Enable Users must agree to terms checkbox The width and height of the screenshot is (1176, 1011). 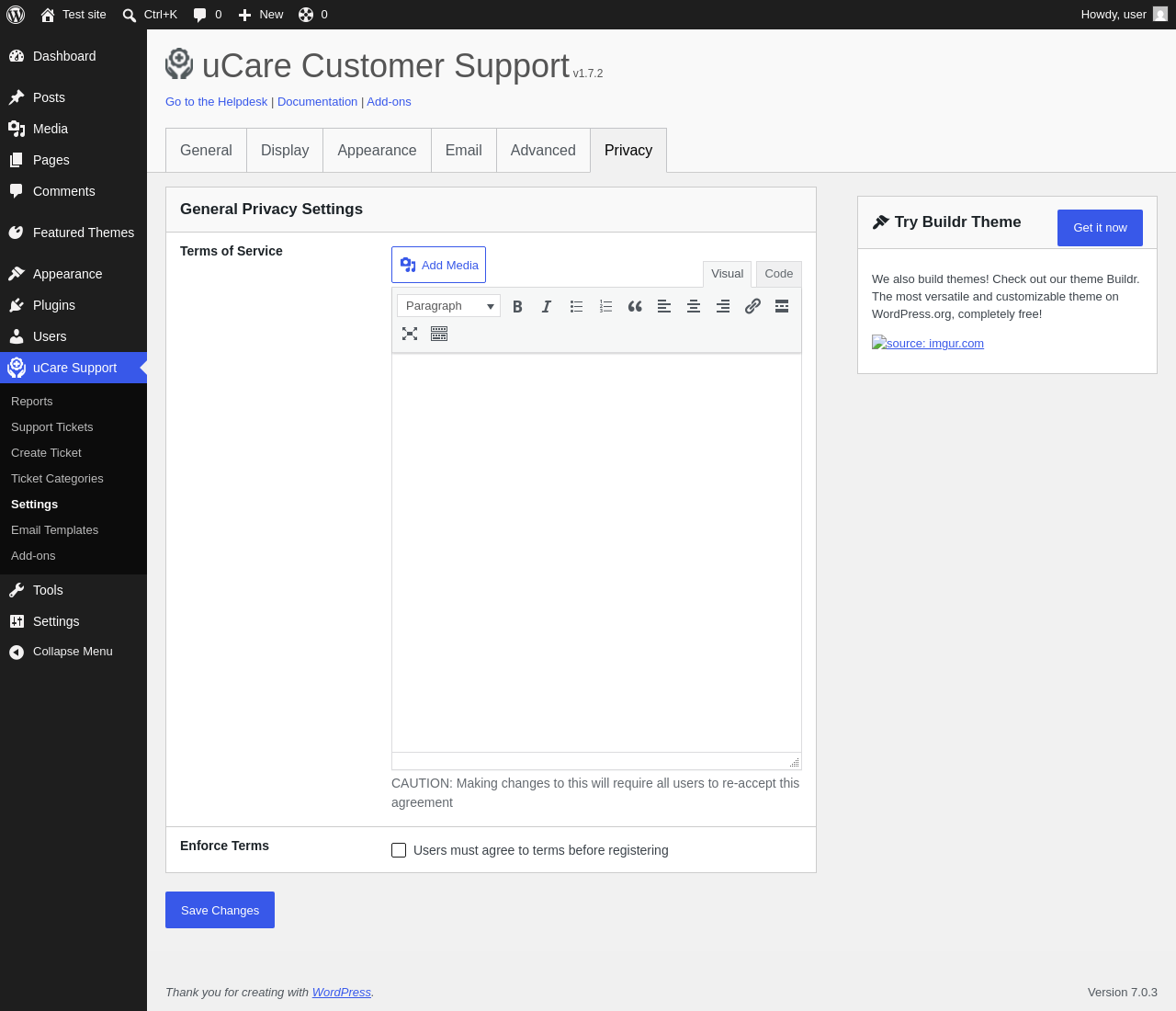click(x=399, y=850)
